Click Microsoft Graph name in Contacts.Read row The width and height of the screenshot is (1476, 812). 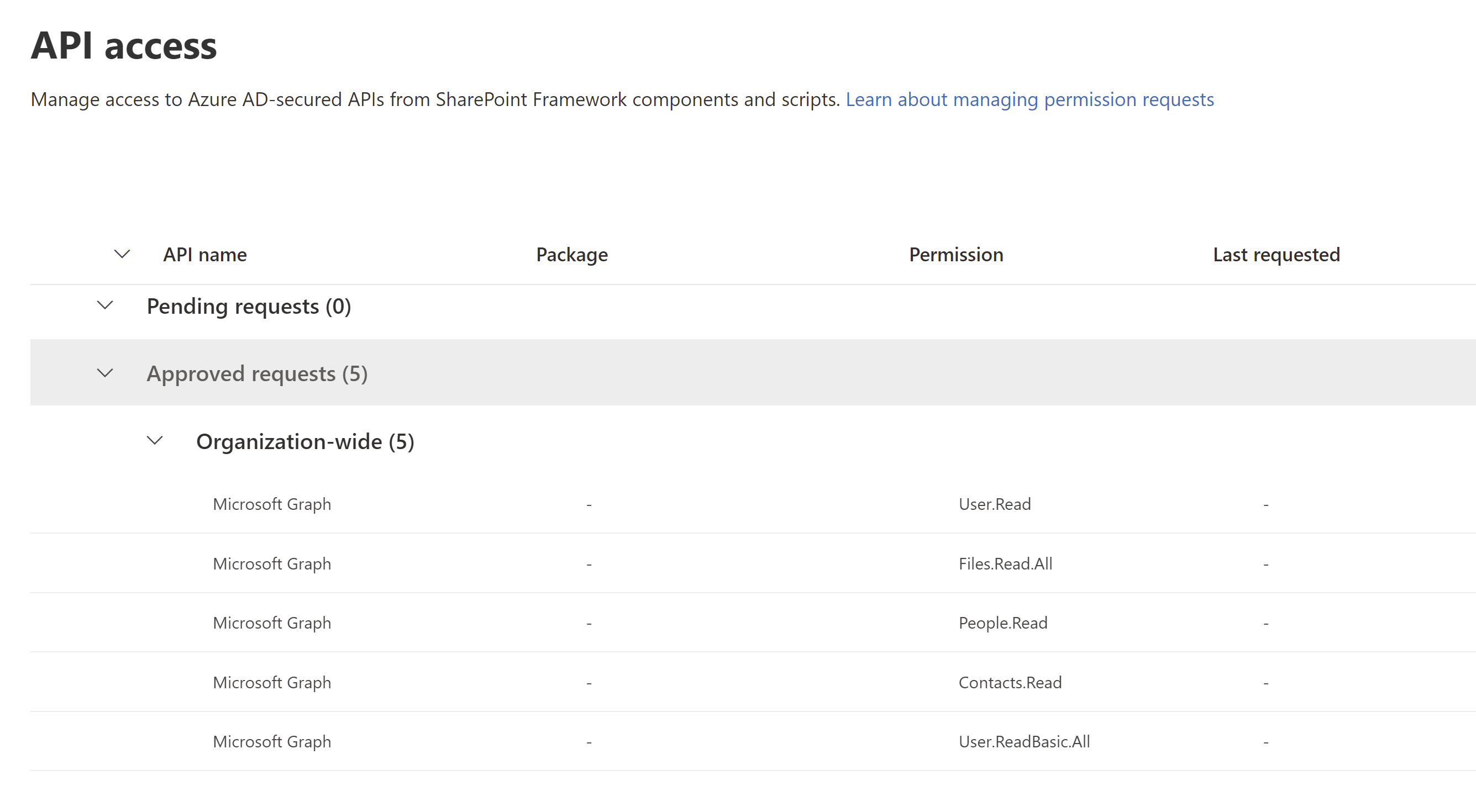tap(271, 683)
